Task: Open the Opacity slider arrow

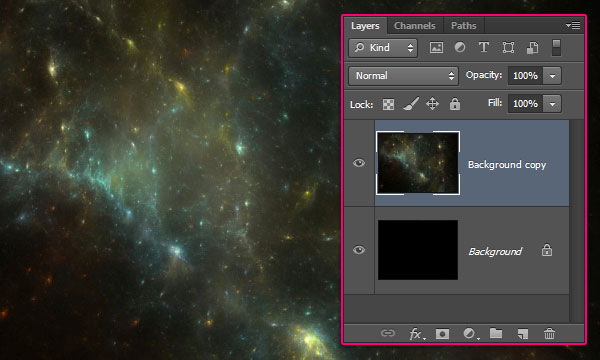Action: click(552, 76)
